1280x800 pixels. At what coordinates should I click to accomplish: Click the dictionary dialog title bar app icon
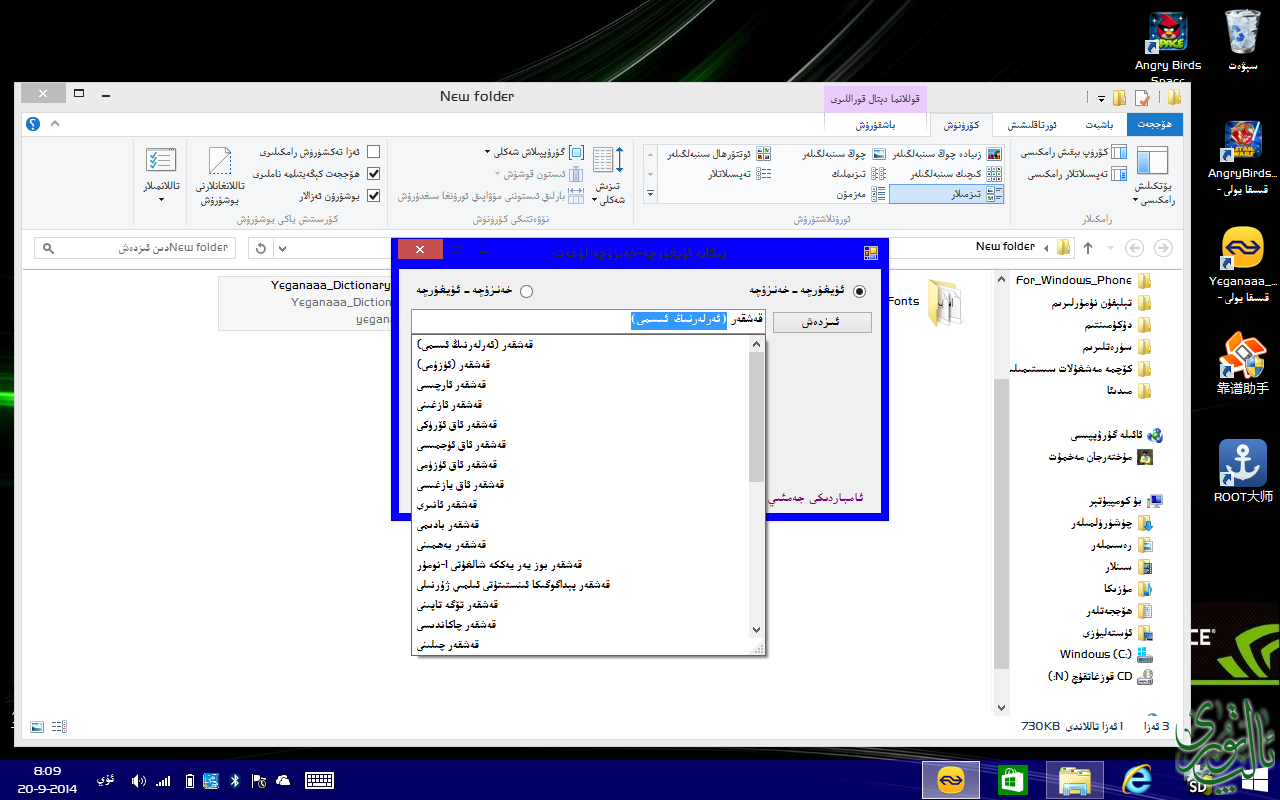870,252
